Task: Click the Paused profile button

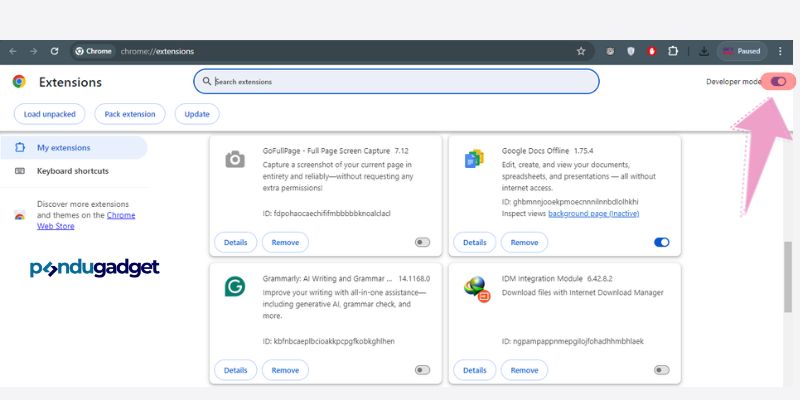Action: [x=742, y=51]
